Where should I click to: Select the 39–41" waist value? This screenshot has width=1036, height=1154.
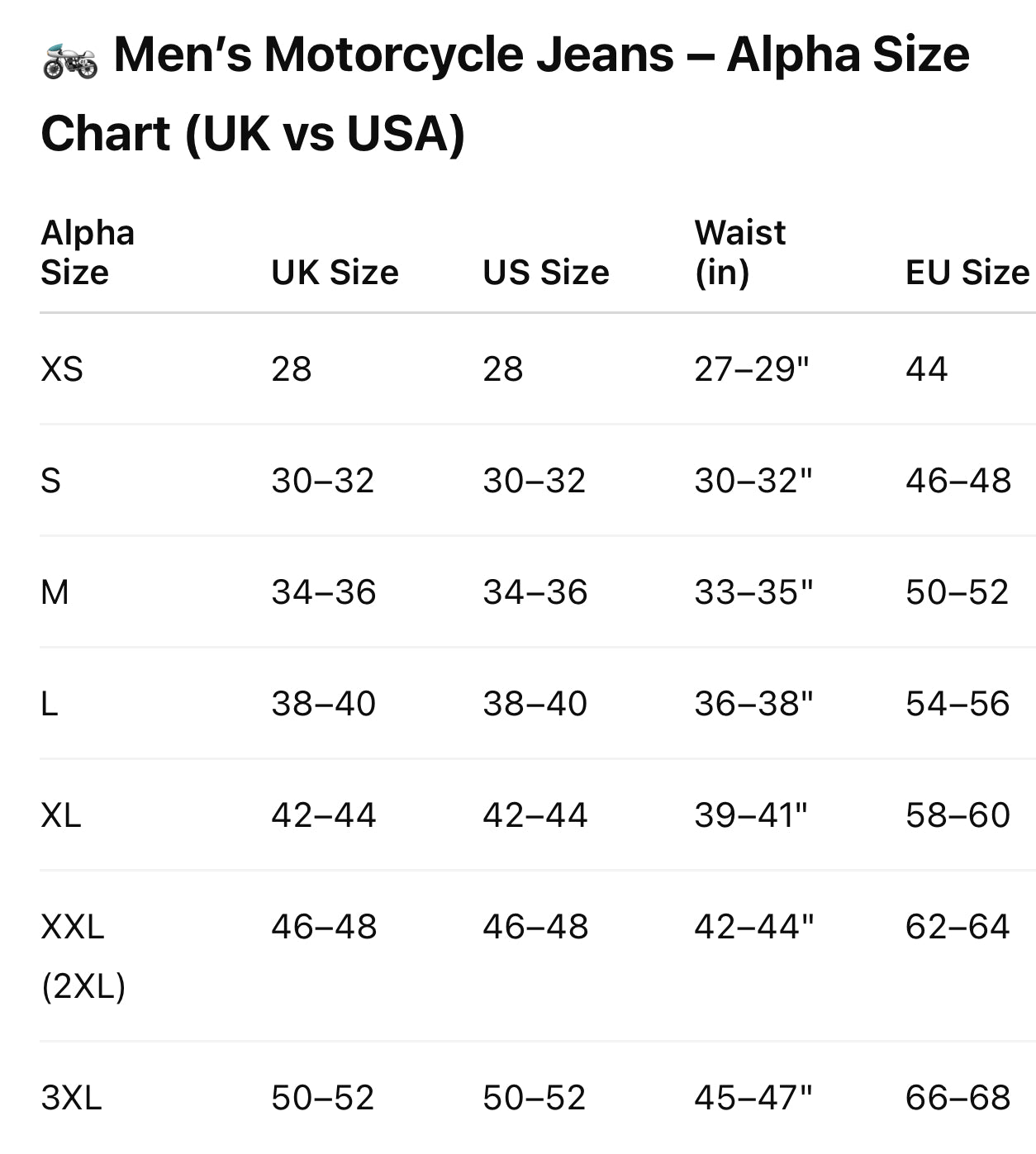tap(750, 815)
